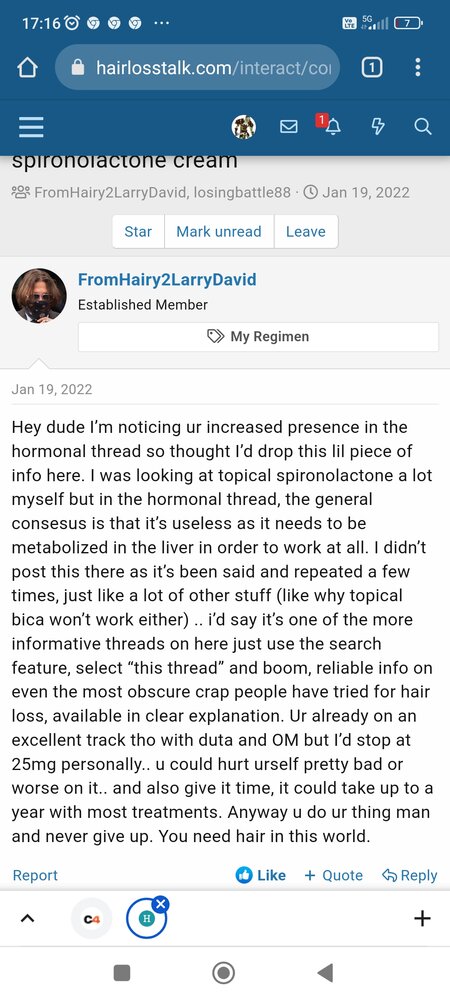Open the lightning bolt what's new icon
This screenshot has width=450, height=1000.
click(x=378, y=127)
